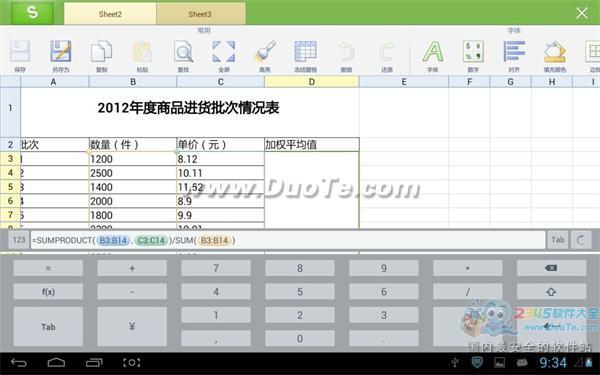Viewport: 600px width, 375px height.
Task: Tap the yen (¥) currency key
Action: tap(132, 326)
